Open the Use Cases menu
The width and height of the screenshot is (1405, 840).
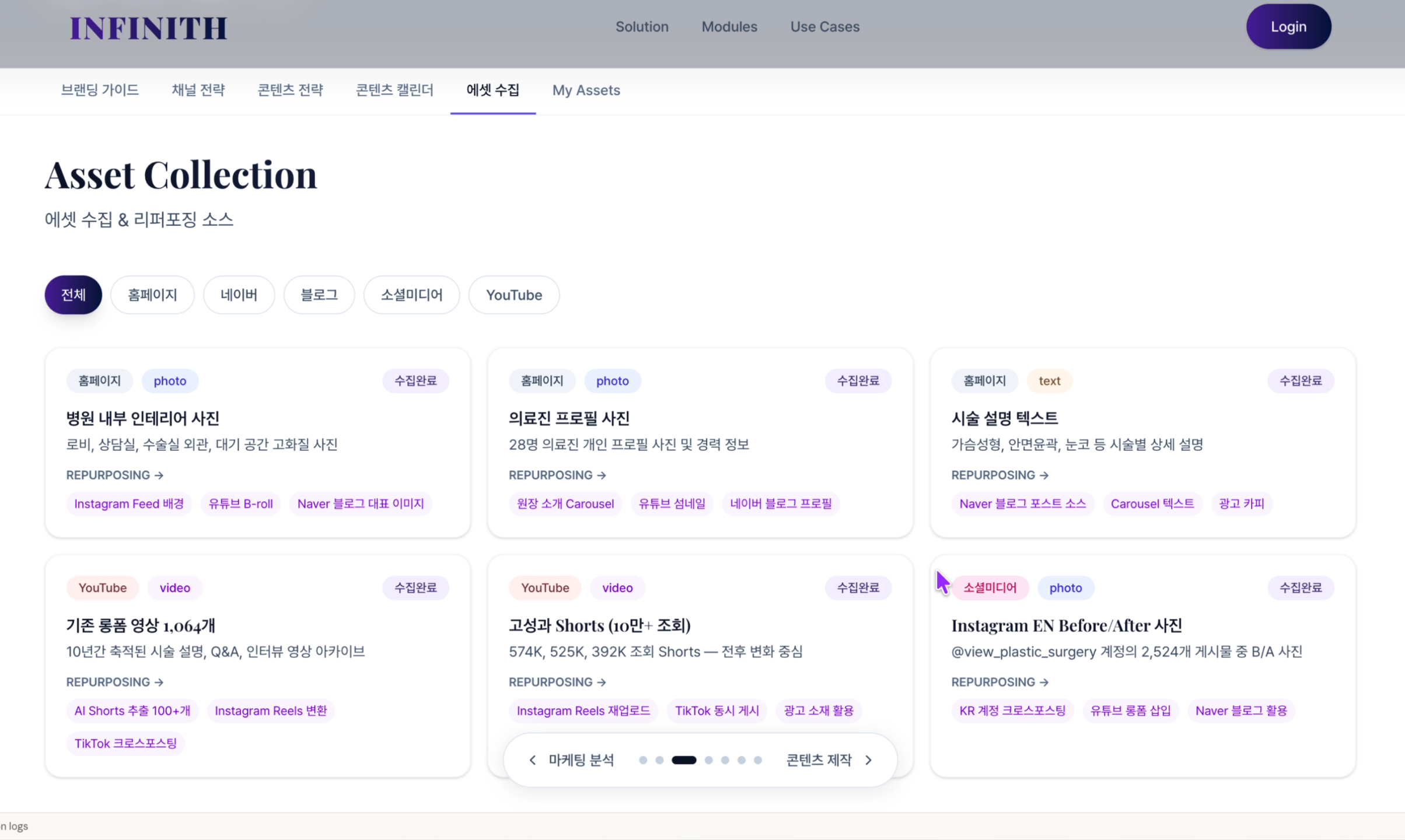(x=824, y=27)
